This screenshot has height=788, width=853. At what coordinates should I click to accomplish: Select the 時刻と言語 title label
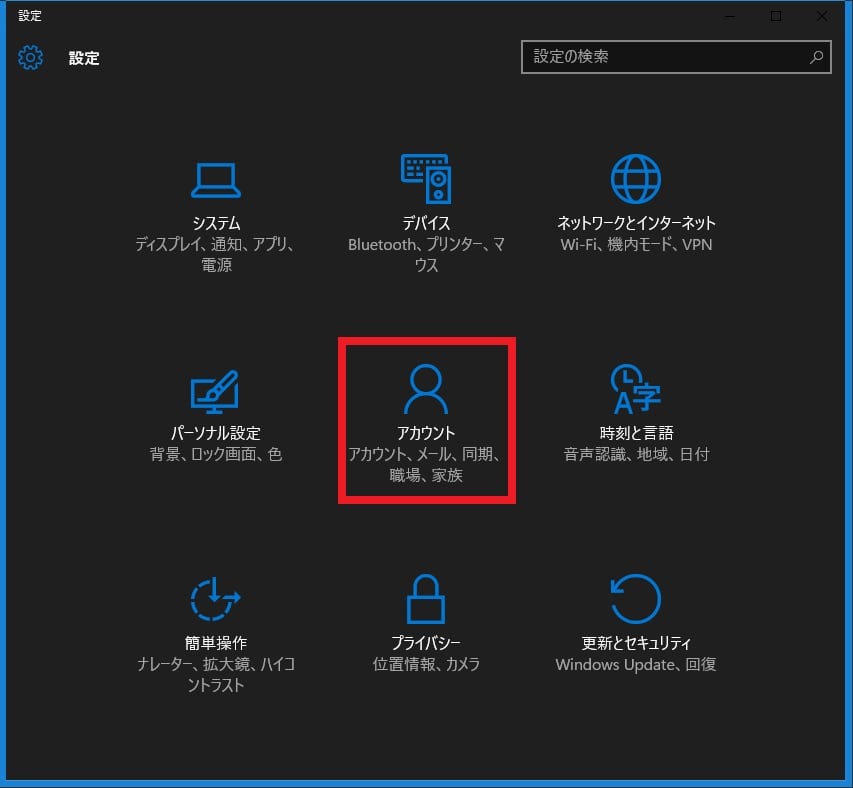coord(636,433)
